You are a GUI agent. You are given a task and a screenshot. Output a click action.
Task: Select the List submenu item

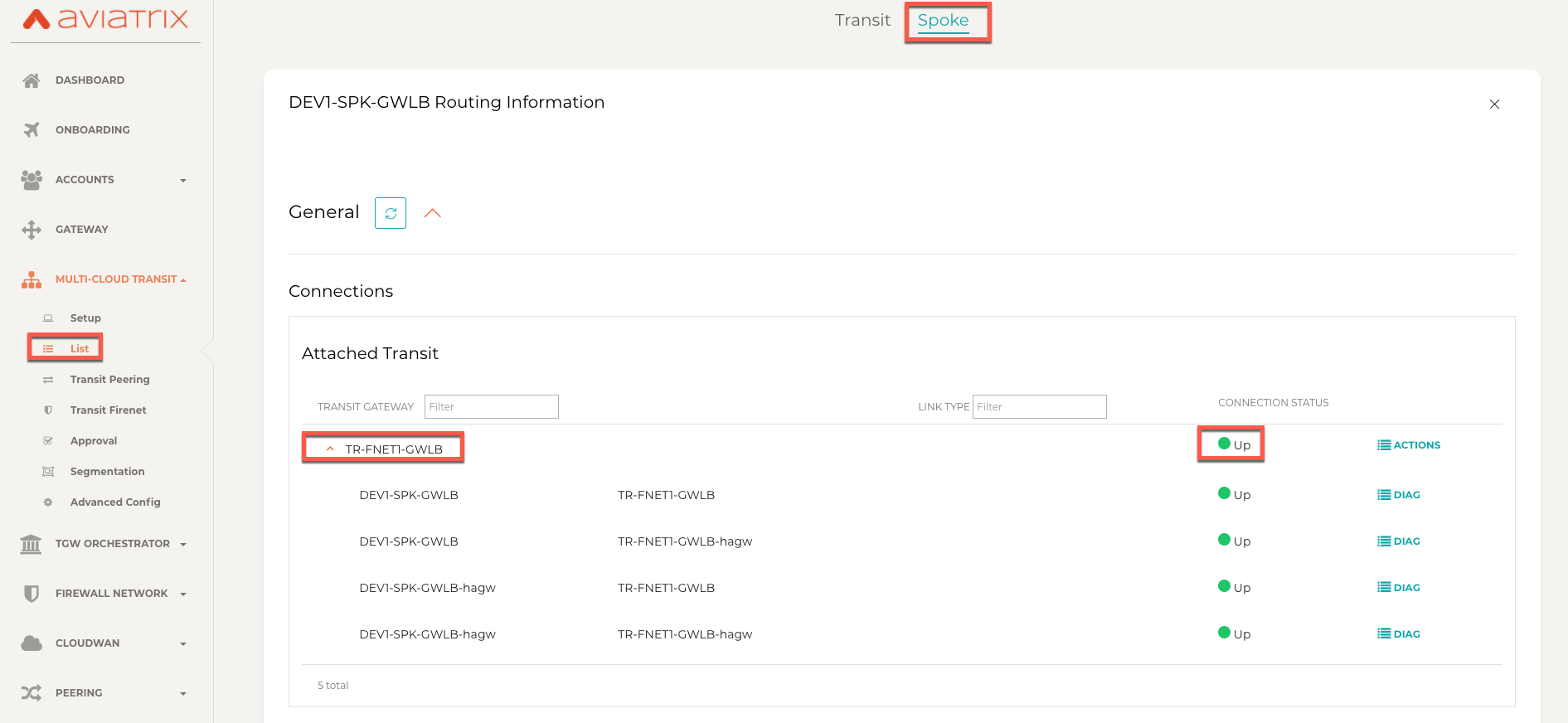(80, 349)
